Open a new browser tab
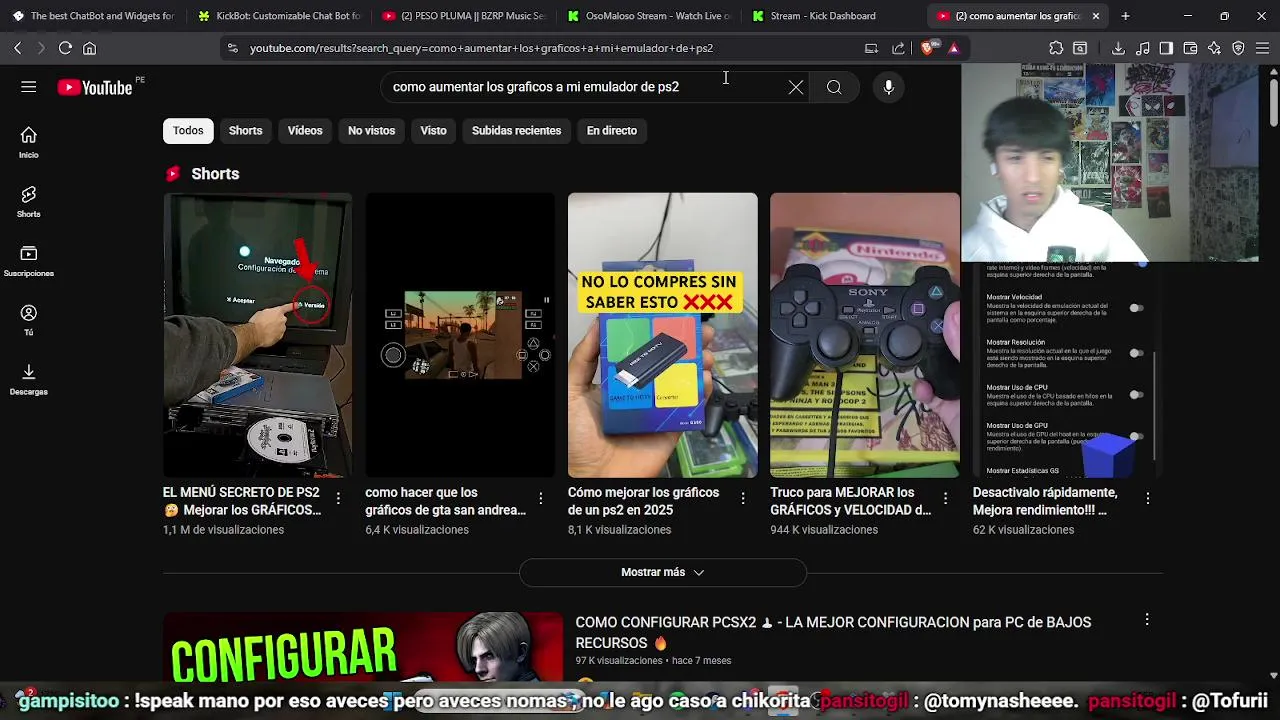1280x720 pixels. click(1125, 16)
